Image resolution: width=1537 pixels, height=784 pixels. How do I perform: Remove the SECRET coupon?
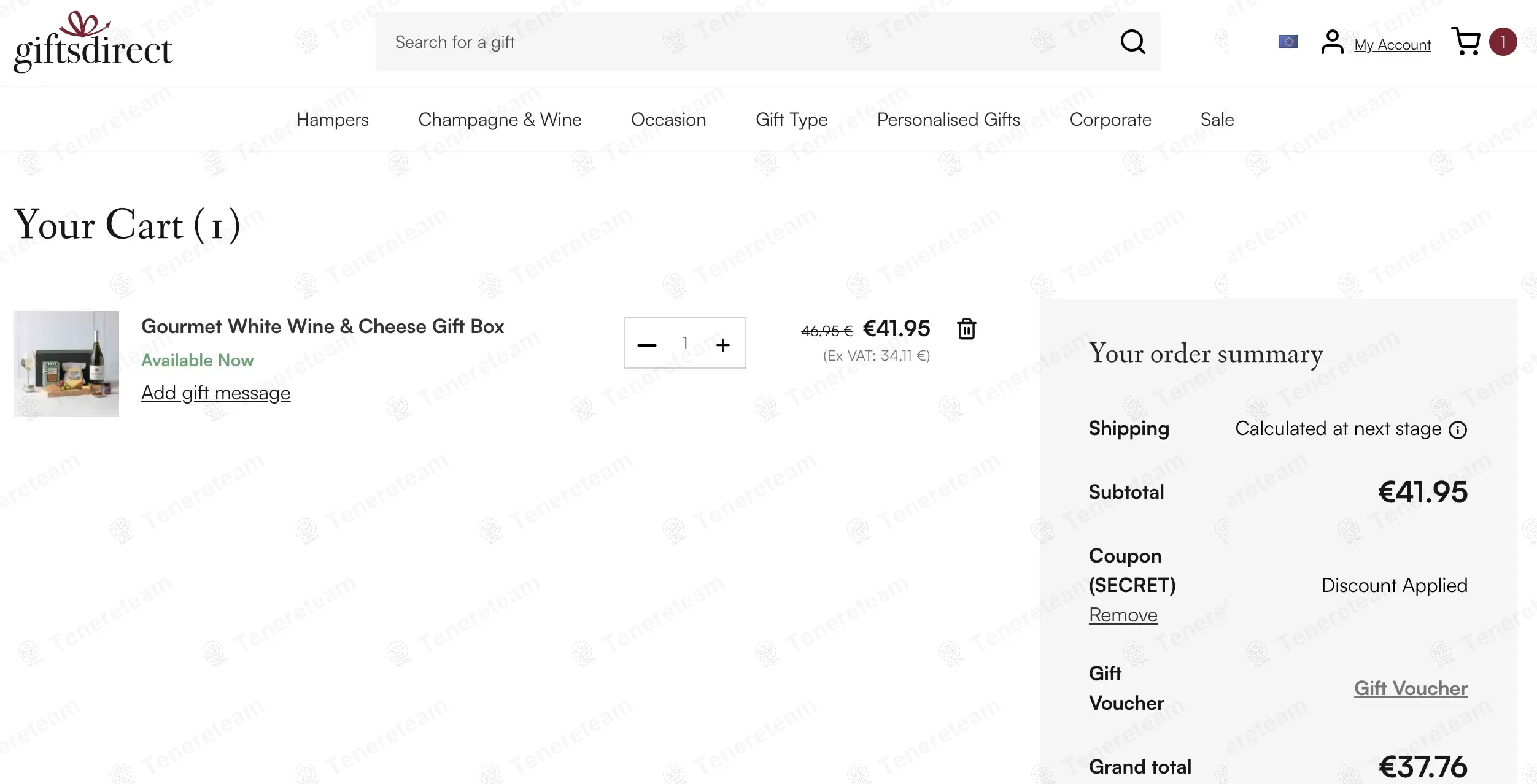point(1123,615)
